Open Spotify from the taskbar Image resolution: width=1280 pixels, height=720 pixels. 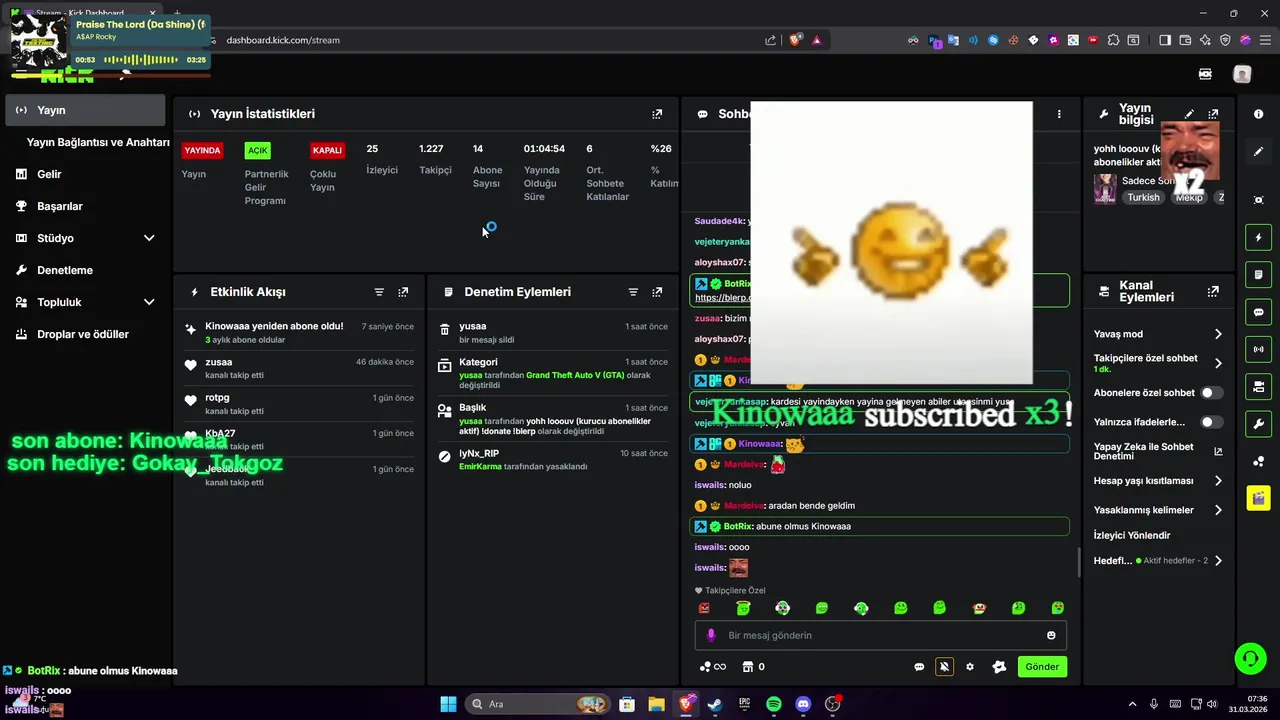point(774,704)
